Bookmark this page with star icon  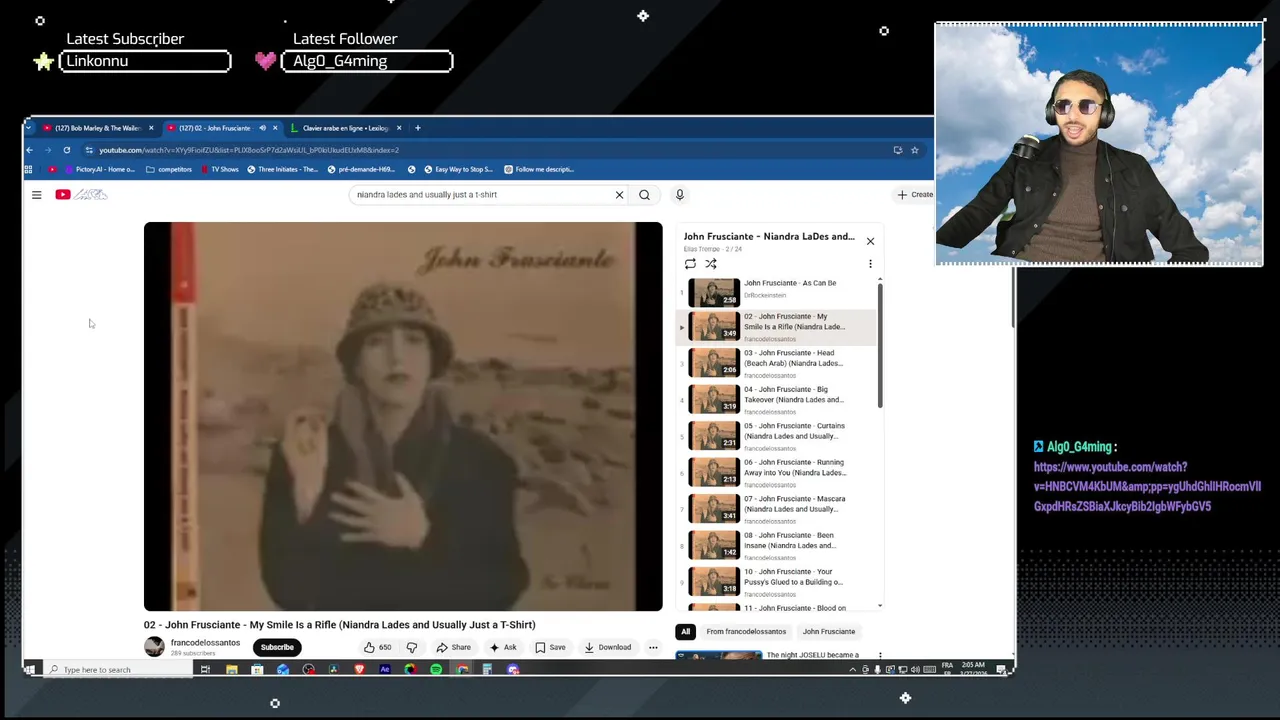point(914,150)
